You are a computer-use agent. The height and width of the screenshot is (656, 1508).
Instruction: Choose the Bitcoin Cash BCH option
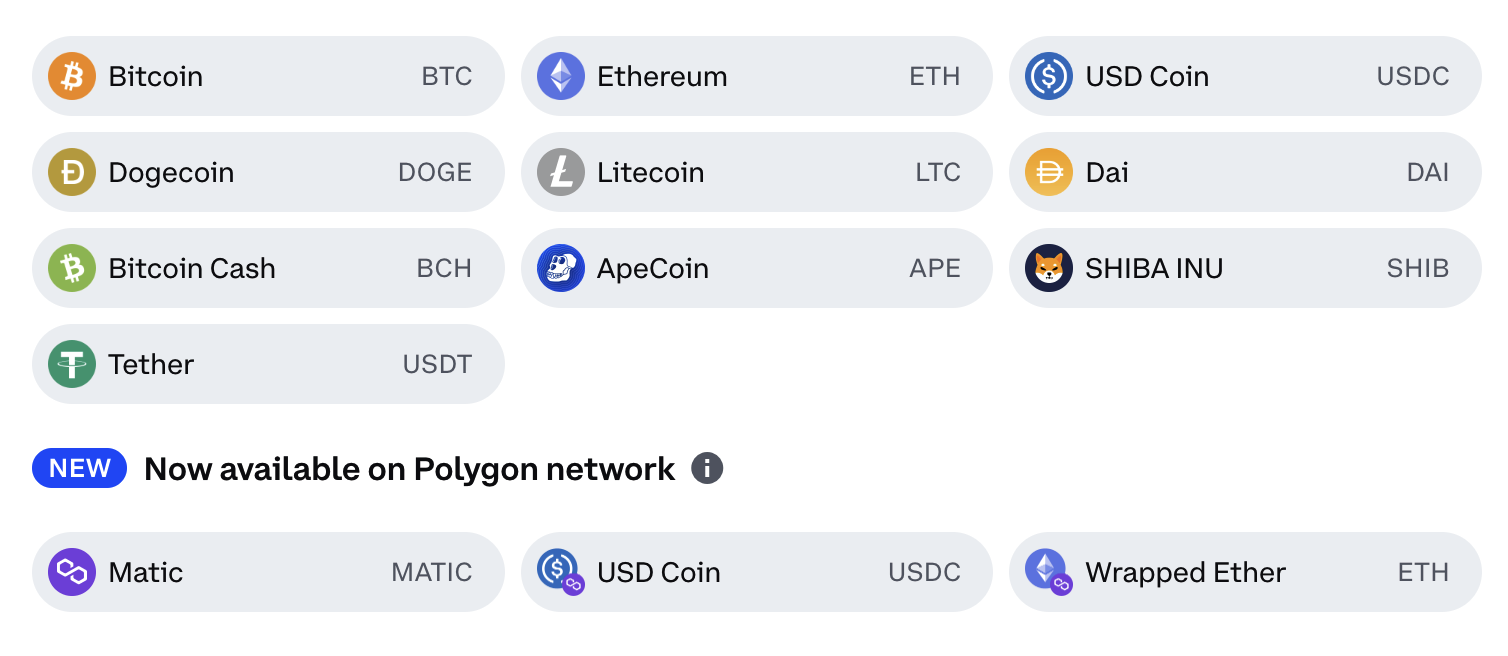click(x=268, y=268)
